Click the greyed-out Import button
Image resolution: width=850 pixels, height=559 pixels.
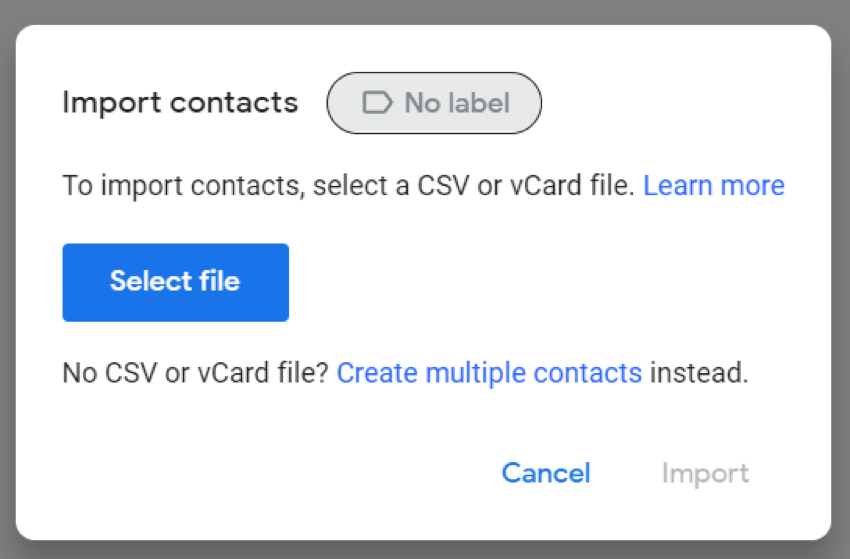(x=705, y=473)
